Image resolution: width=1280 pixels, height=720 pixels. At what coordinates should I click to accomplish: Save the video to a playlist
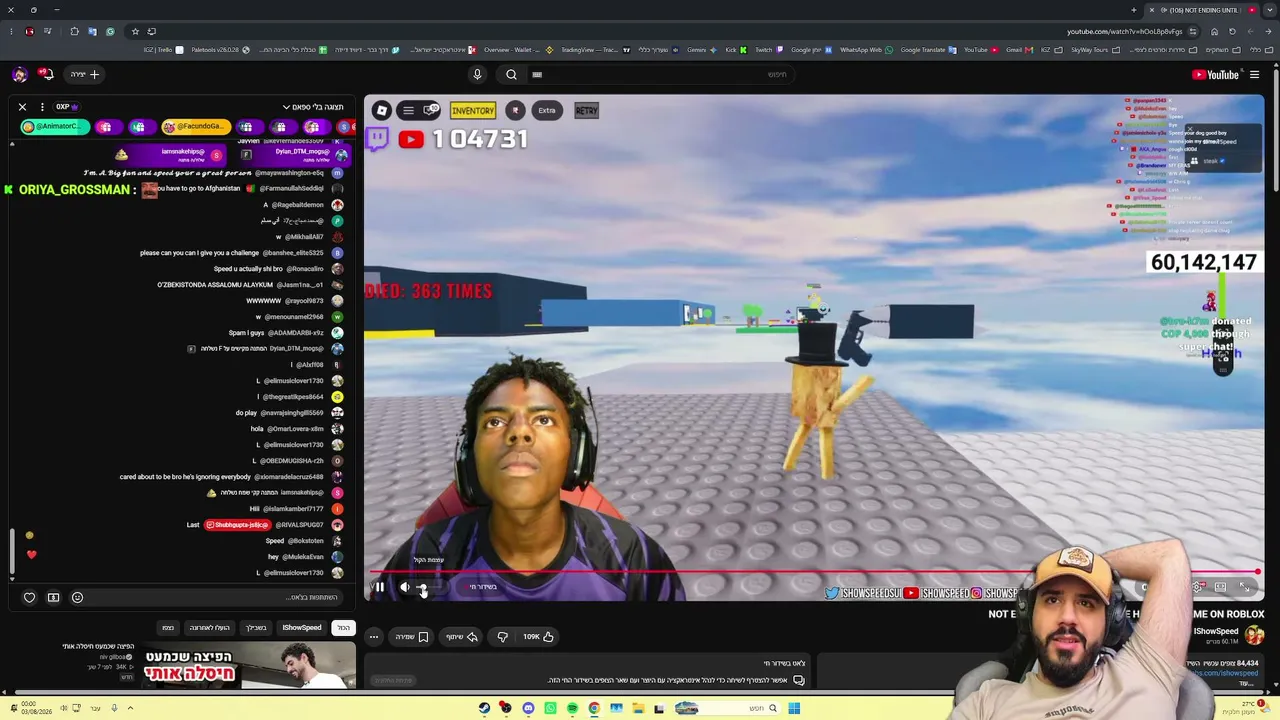point(412,637)
